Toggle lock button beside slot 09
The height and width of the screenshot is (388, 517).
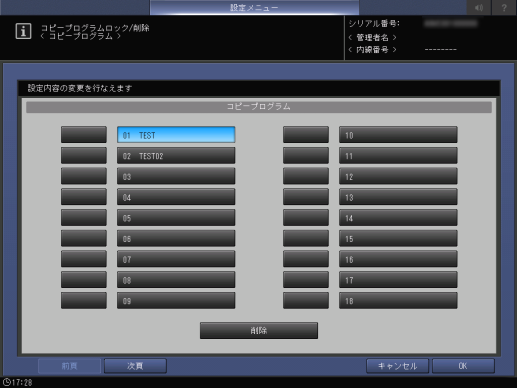click(84, 300)
